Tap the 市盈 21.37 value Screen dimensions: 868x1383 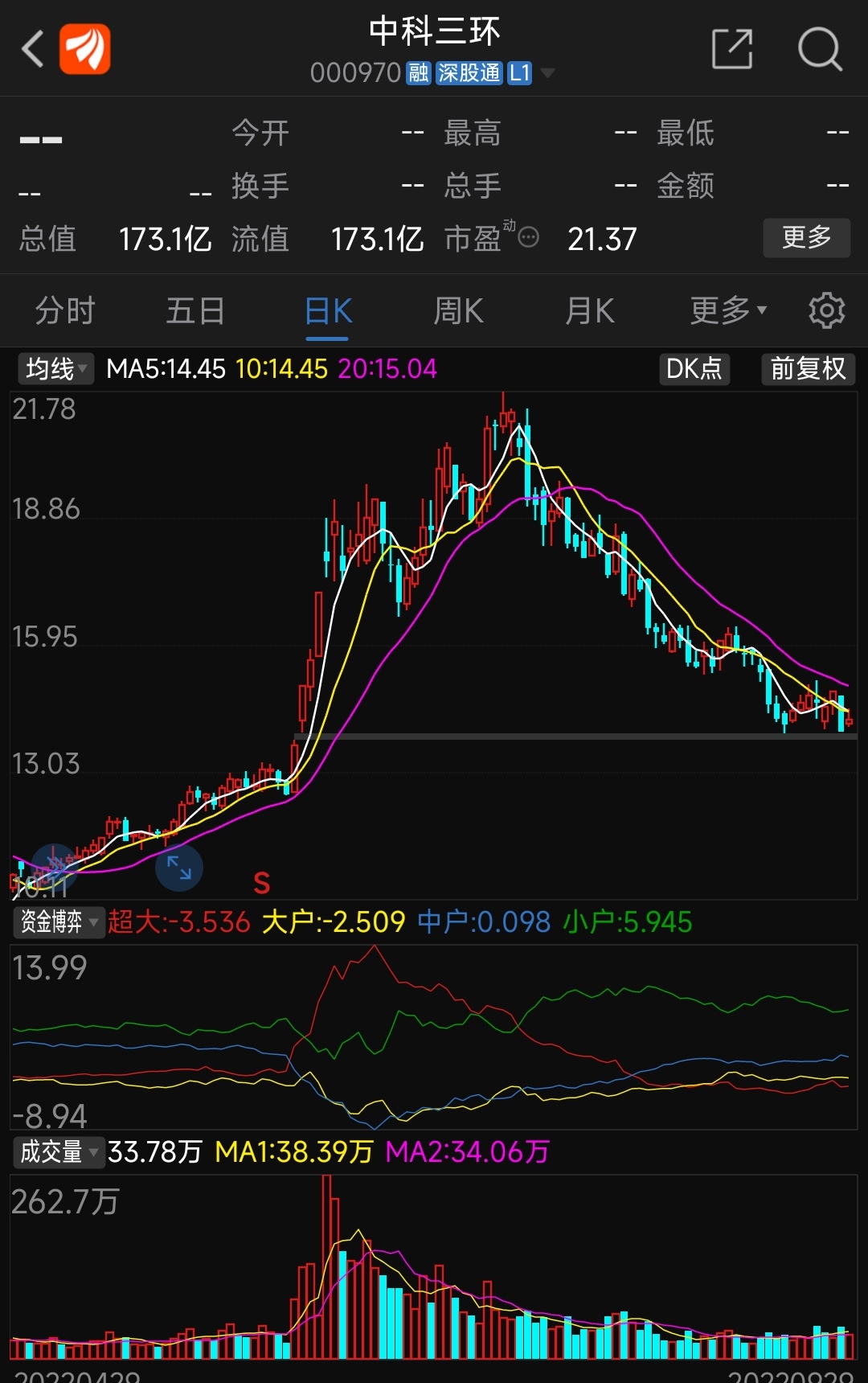[x=602, y=239]
